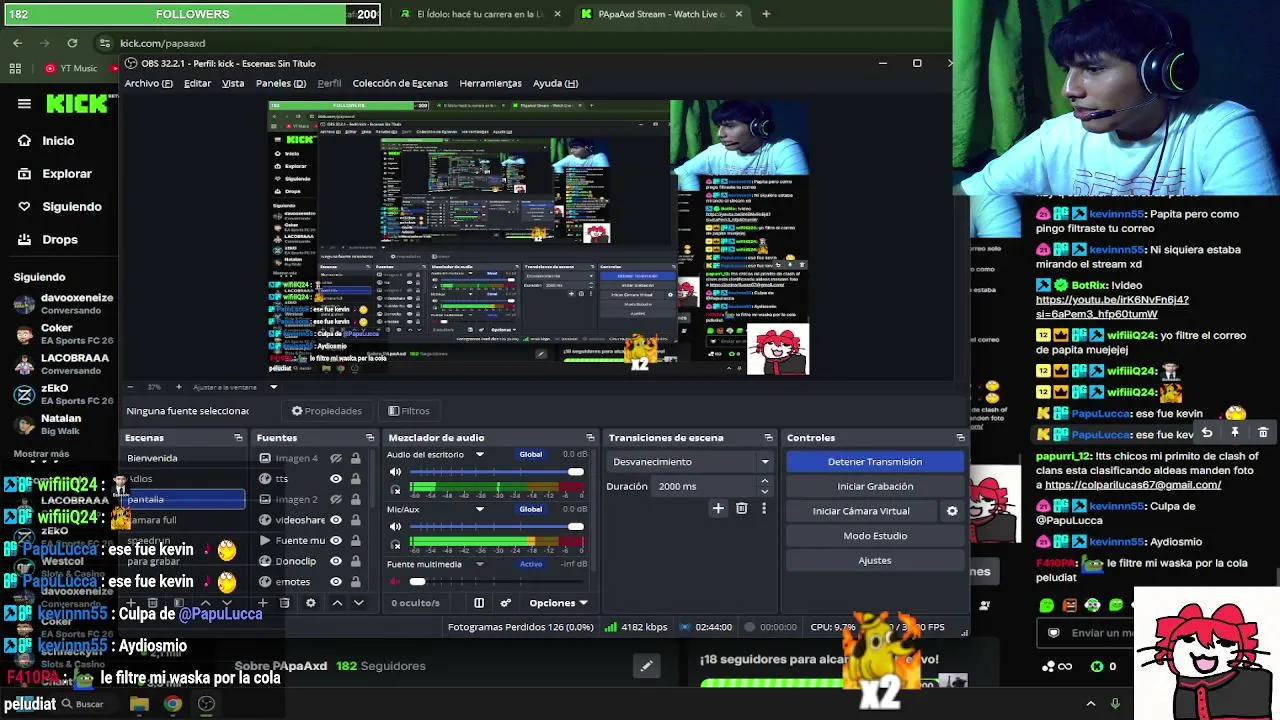Open Fuente multimedia mixer options arrow
1280x720 pixels.
tap(480, 564)
